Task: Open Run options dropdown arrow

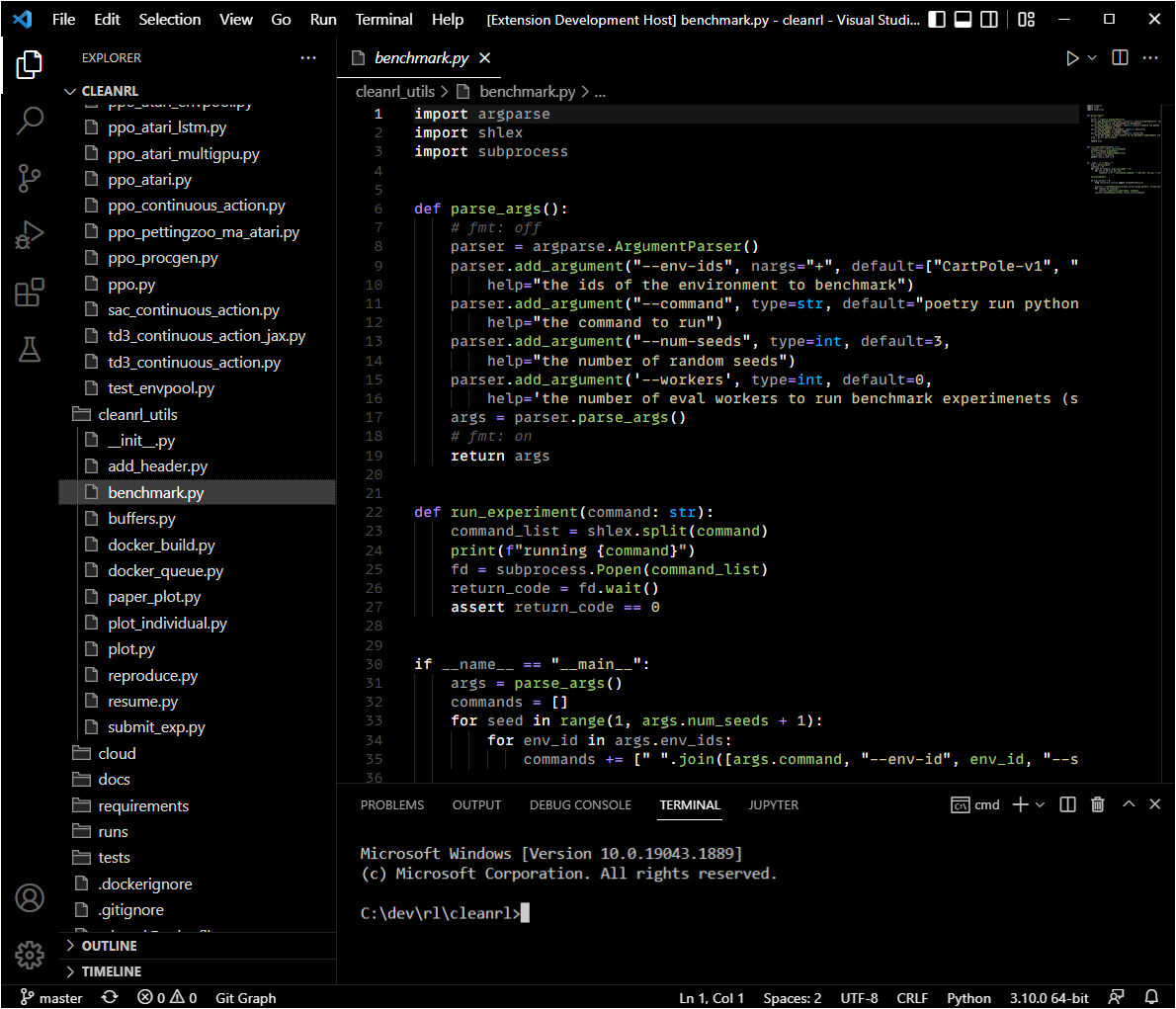Action: click(x=1092, y=57)
